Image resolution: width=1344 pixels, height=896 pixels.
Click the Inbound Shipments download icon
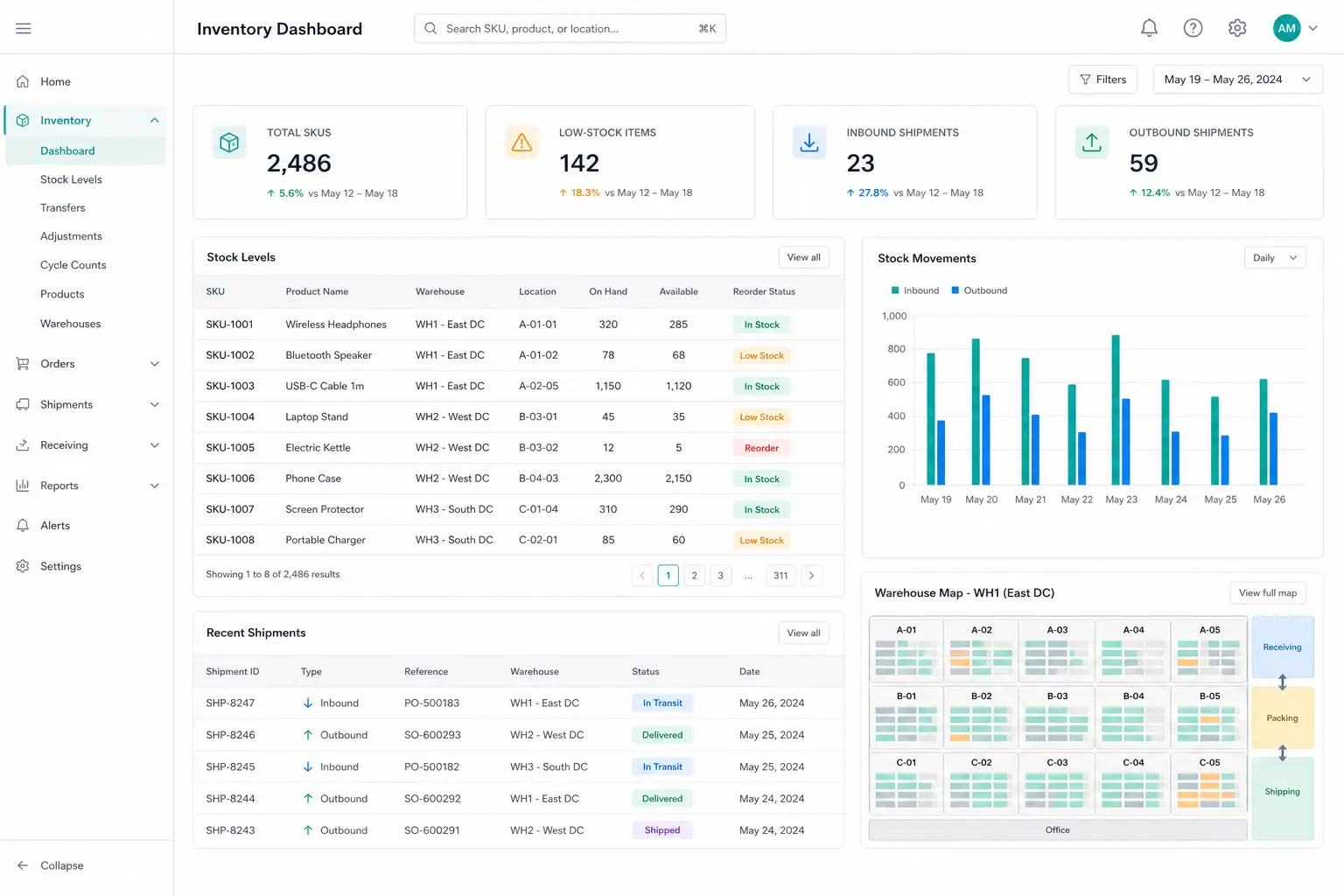(809, 142)
